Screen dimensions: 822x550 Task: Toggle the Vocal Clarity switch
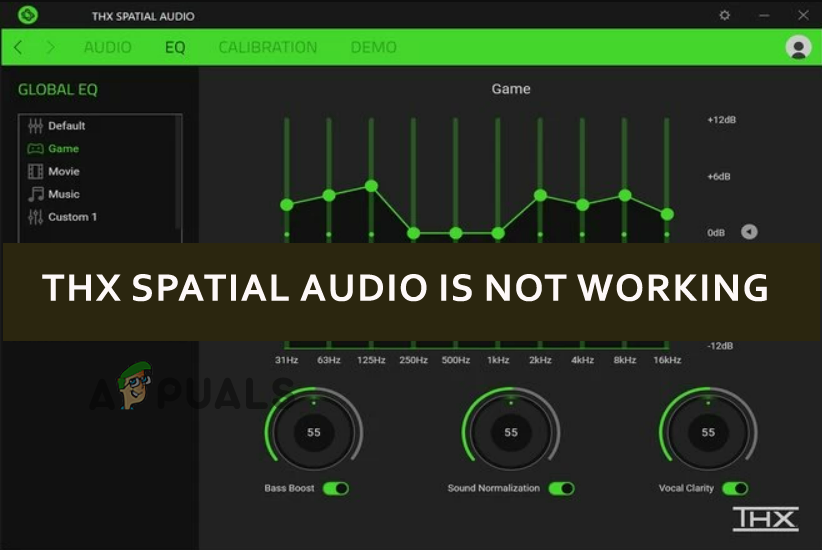pos(735,489)
